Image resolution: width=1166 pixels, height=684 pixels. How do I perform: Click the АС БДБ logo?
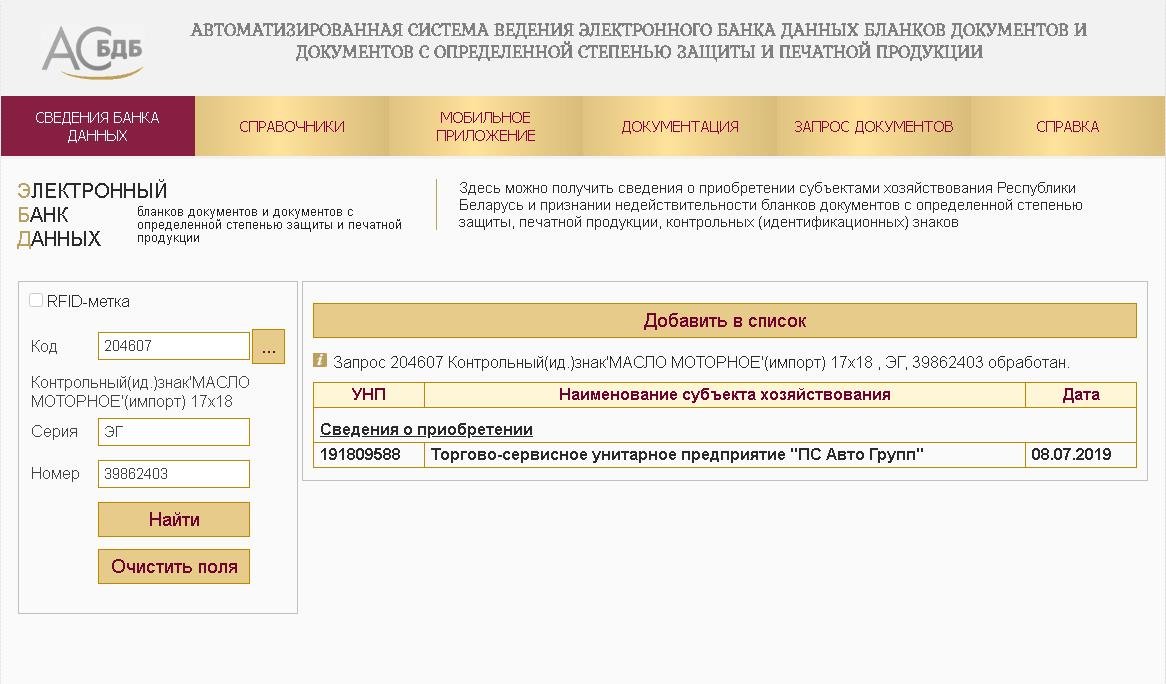(92, 51)
